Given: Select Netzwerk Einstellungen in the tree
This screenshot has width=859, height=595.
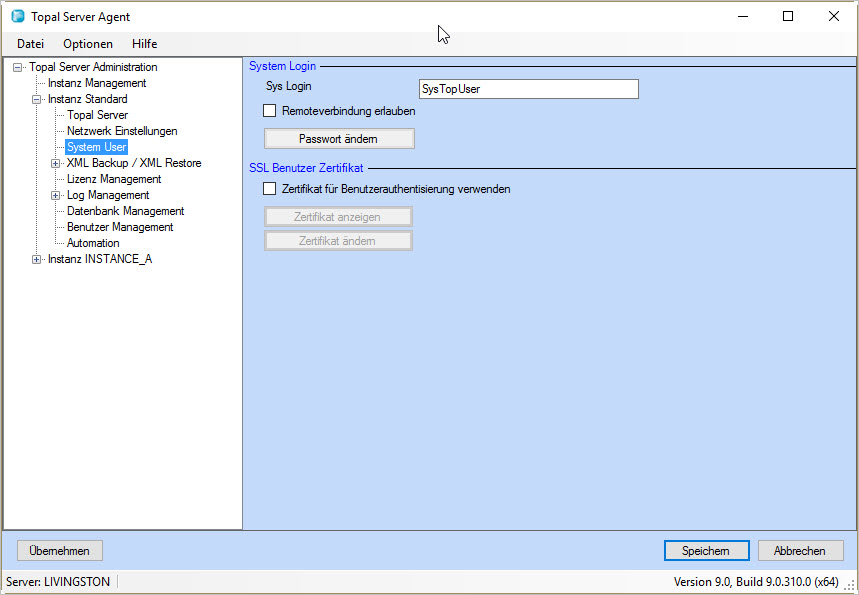Looking at the screenshot, I should click(x=122, y=131).
